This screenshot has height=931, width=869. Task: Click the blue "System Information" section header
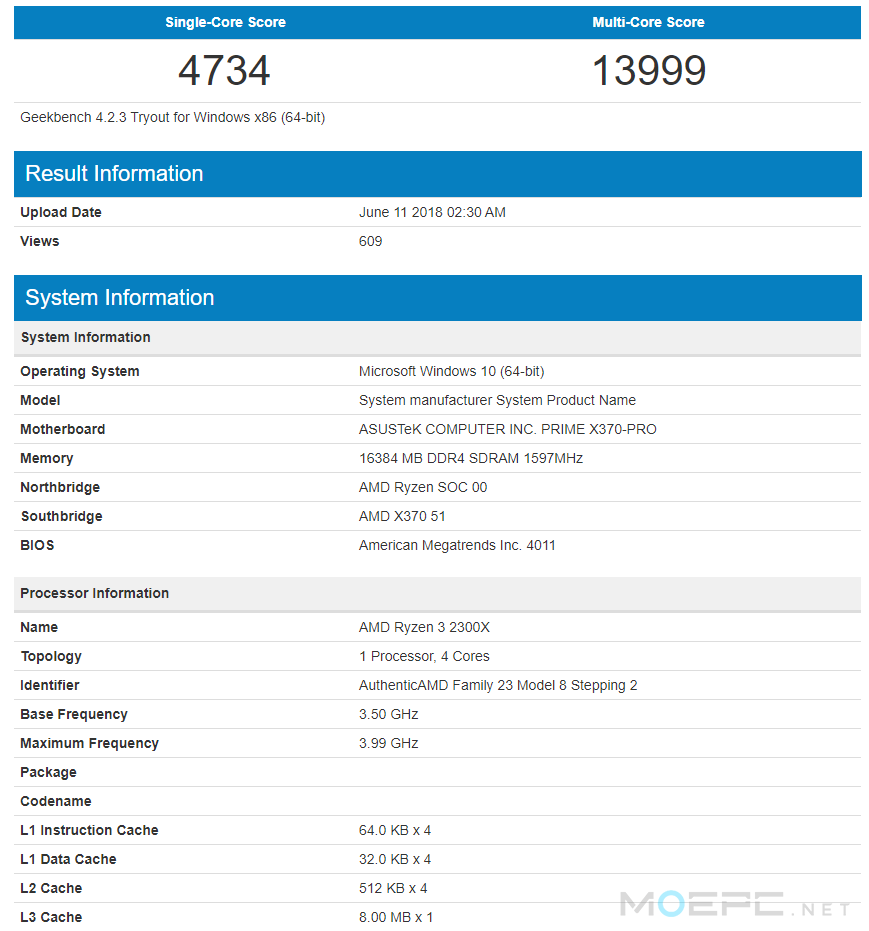point(437,298)
